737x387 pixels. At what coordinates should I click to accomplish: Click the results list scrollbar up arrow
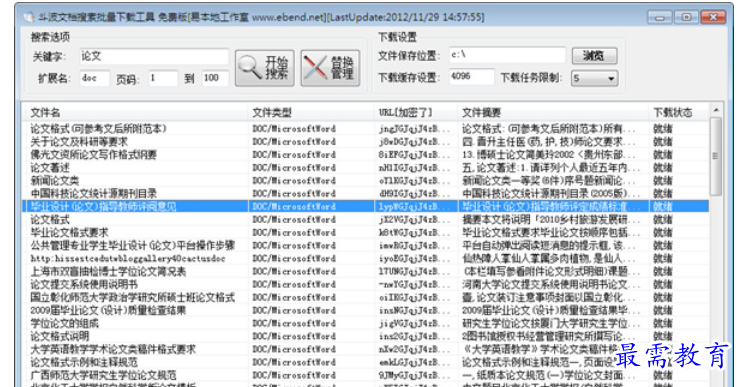716,110
